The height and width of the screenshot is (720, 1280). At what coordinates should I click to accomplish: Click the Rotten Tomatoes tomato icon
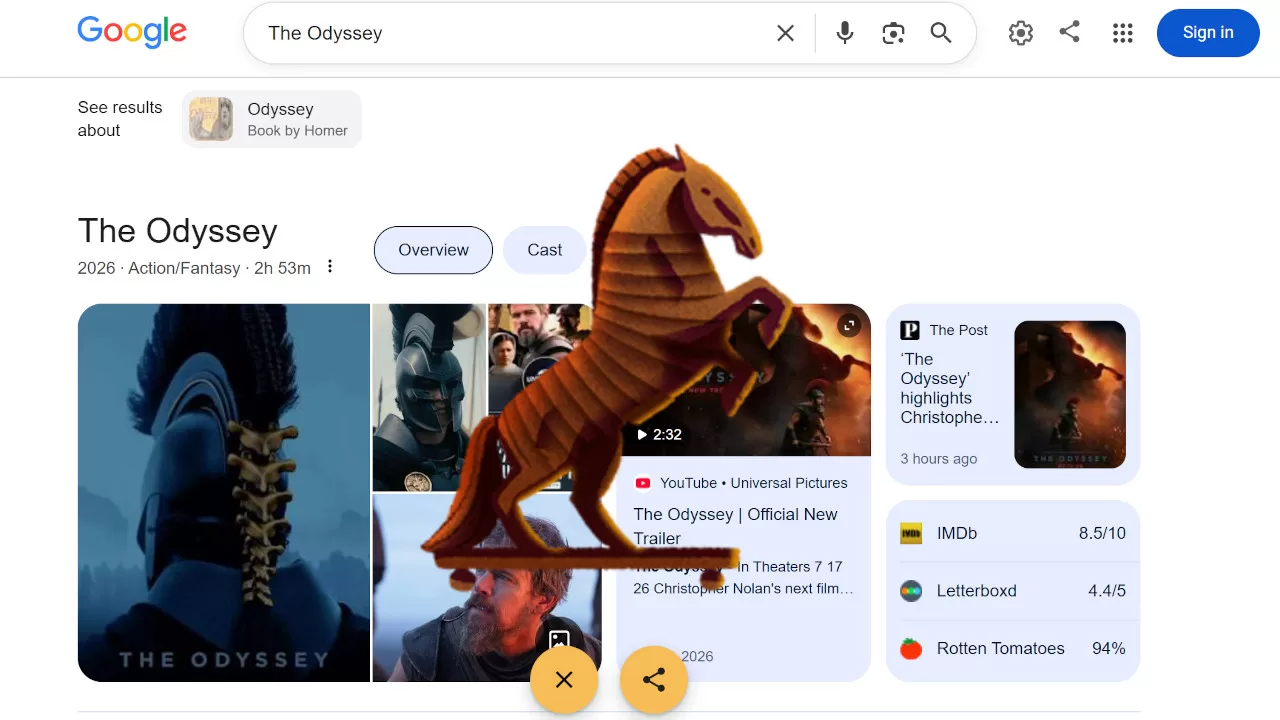(911, 649)
